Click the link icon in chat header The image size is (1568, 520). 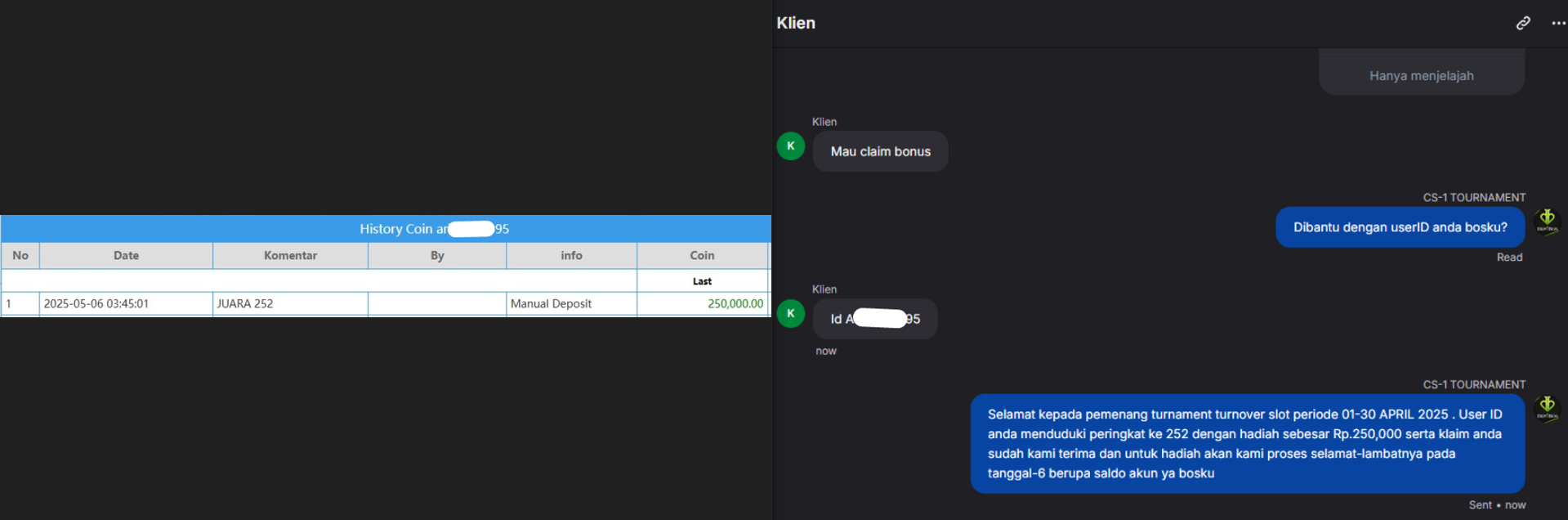click(1523, 23)
